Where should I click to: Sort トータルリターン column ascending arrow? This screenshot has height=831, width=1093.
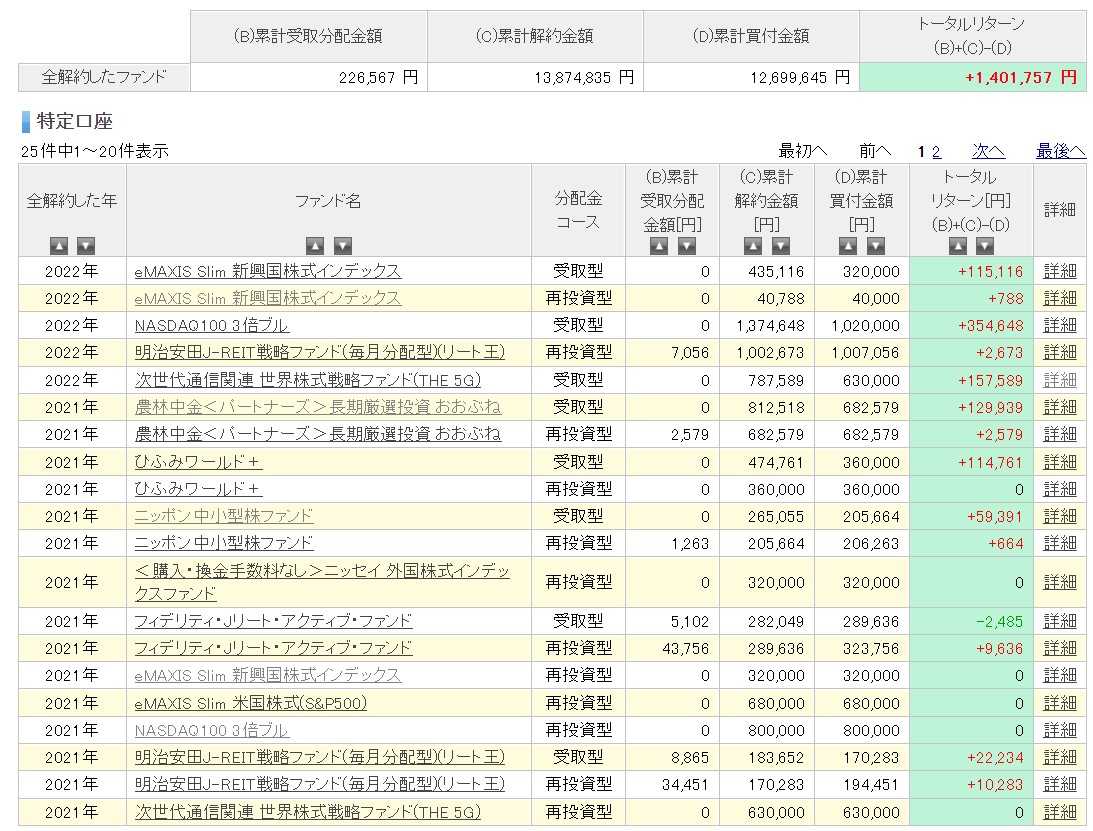[958, 245]
